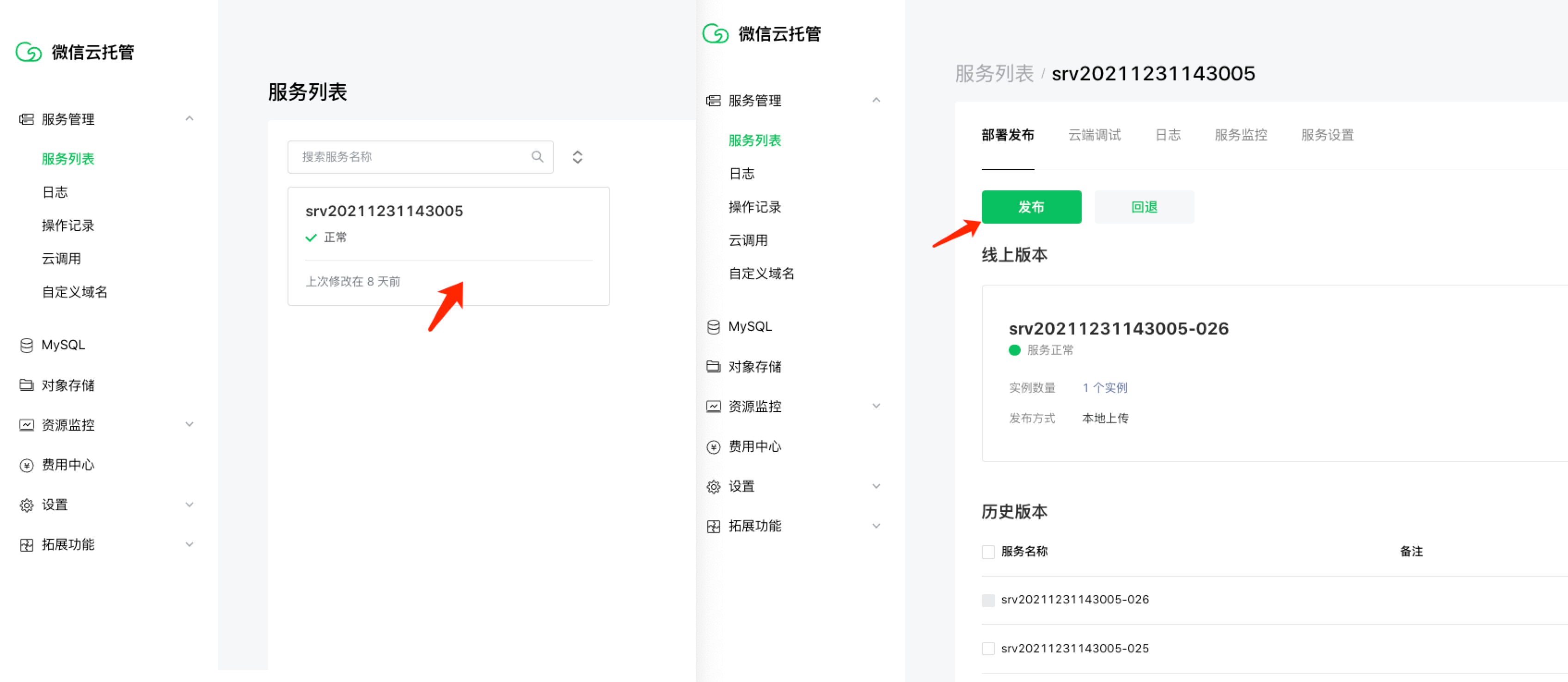Open 自定义域名 in right panel sidebar

pyautogui.click(x=761, y=274)
